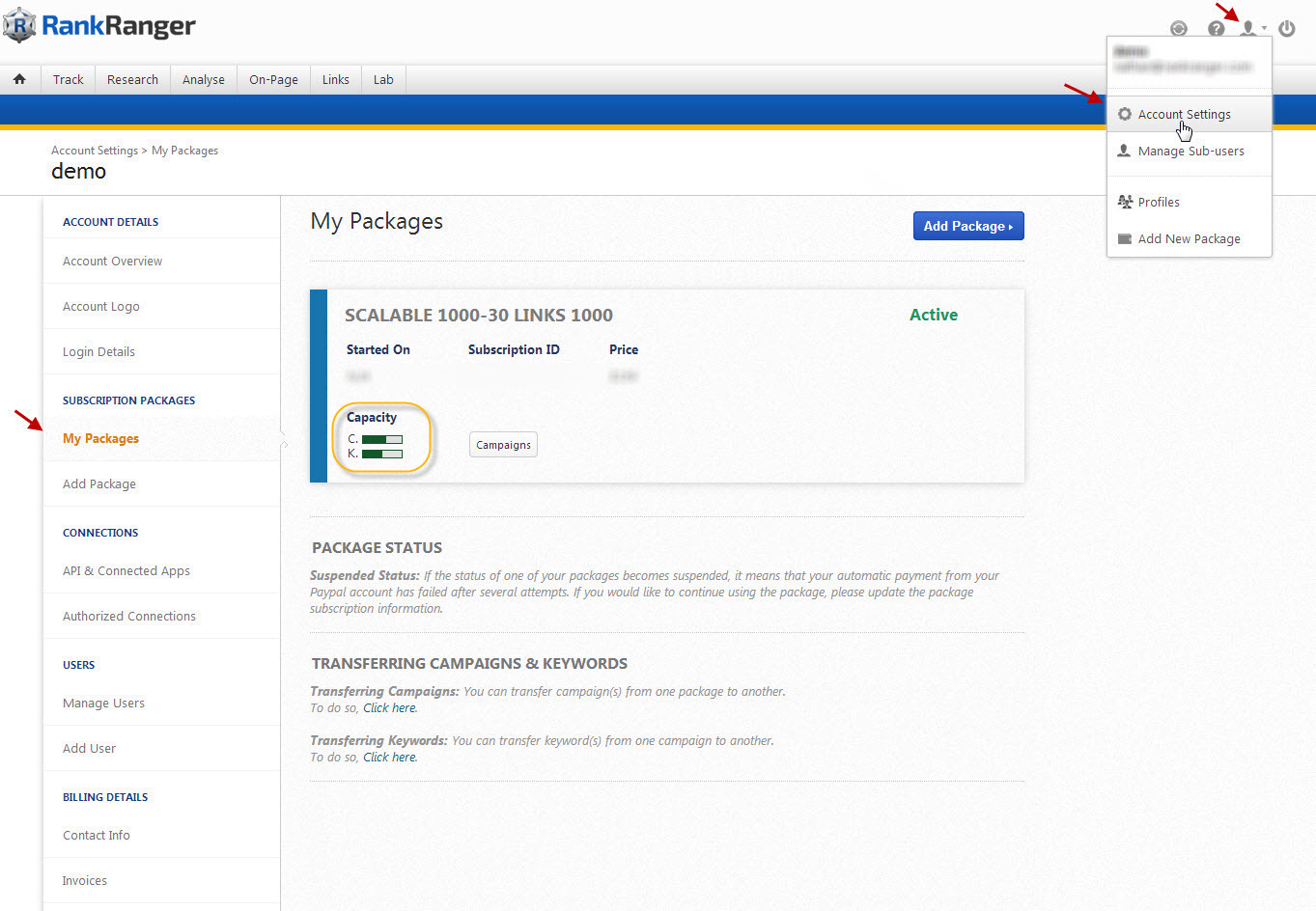Image resolution: width=1316 pixels, height=911 pixels.
Task: Open the Track menu
Action: click(68, 79)
